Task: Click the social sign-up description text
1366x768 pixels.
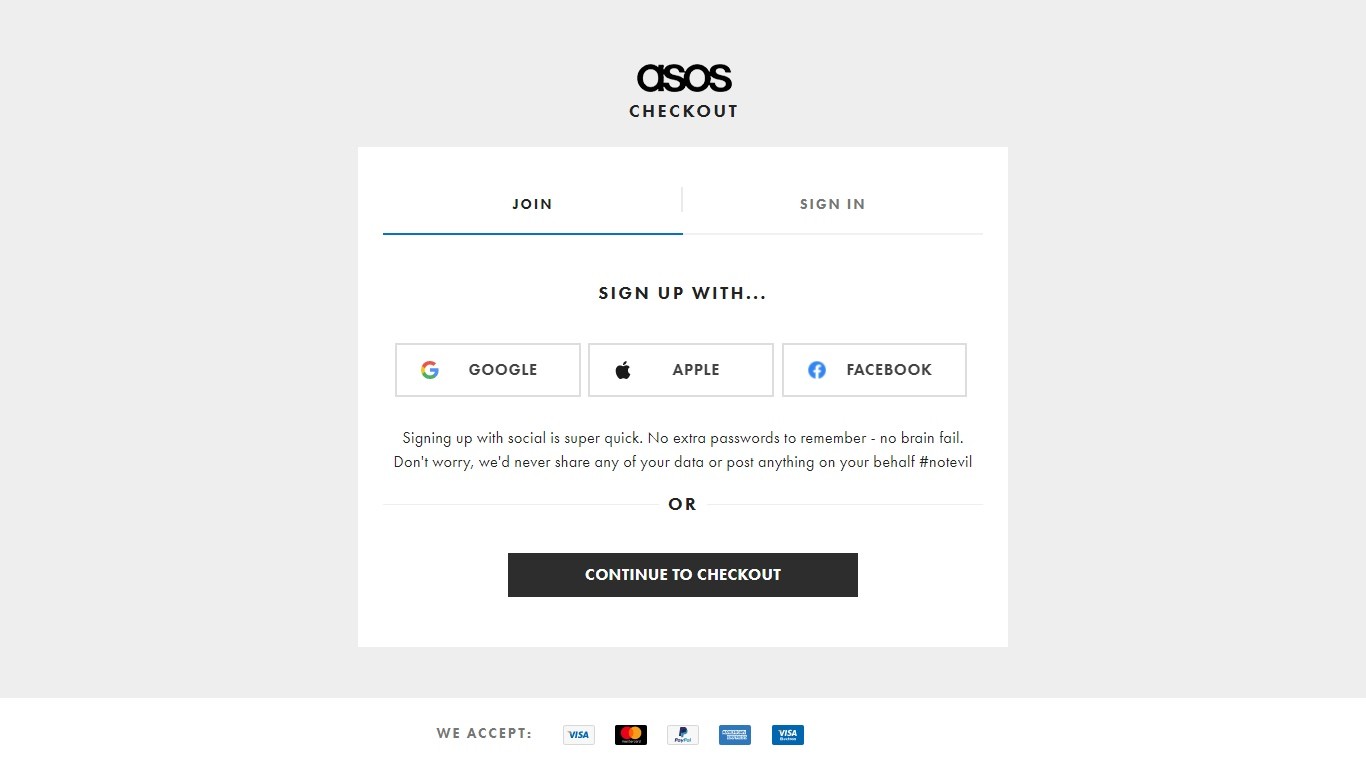Action: point(683,450)
